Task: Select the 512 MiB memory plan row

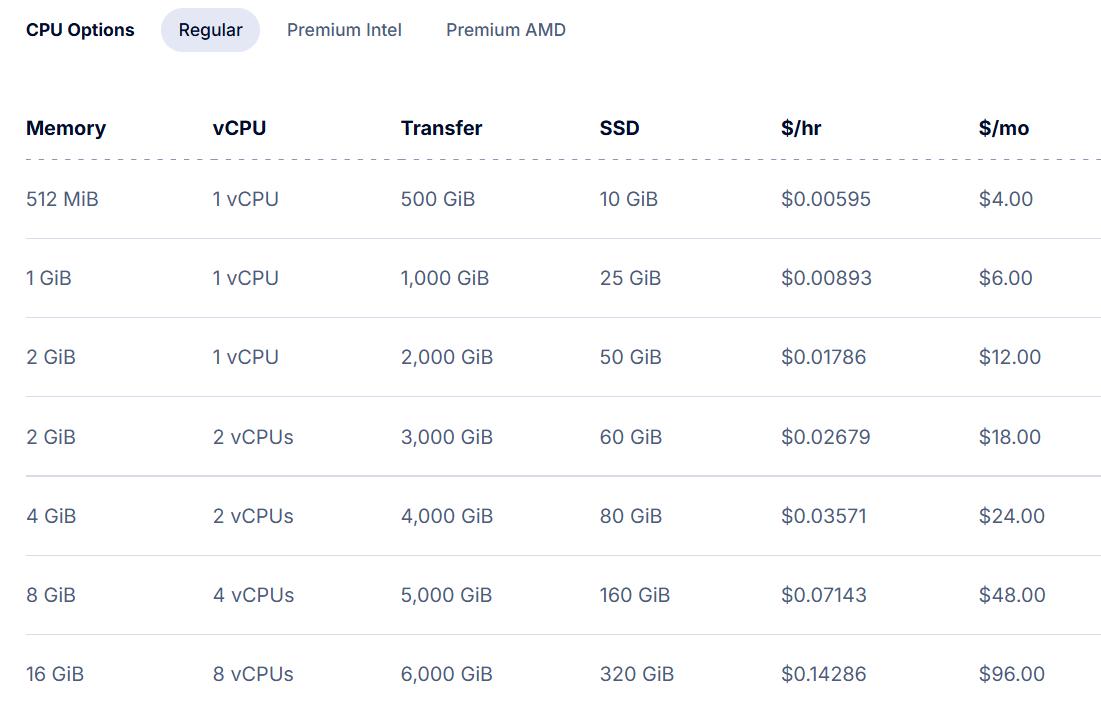Action: coord(62,199)
